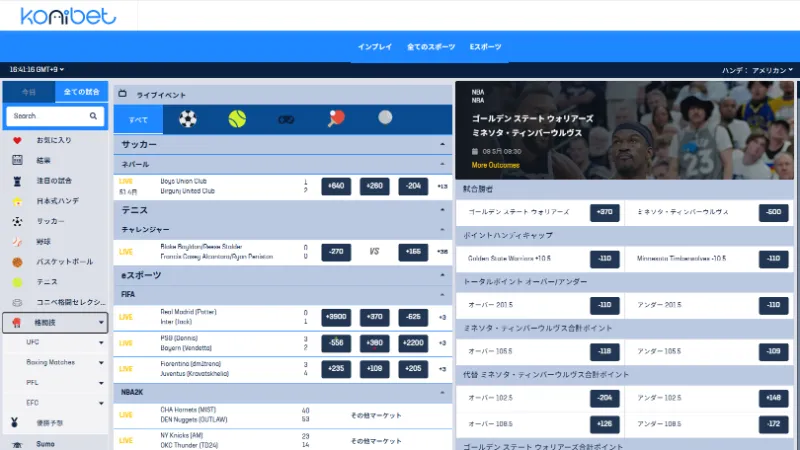Click the コニベ格闘セレクション sidebar icon
Viewport: 800px width, 450px height.
tap(17, 302)
